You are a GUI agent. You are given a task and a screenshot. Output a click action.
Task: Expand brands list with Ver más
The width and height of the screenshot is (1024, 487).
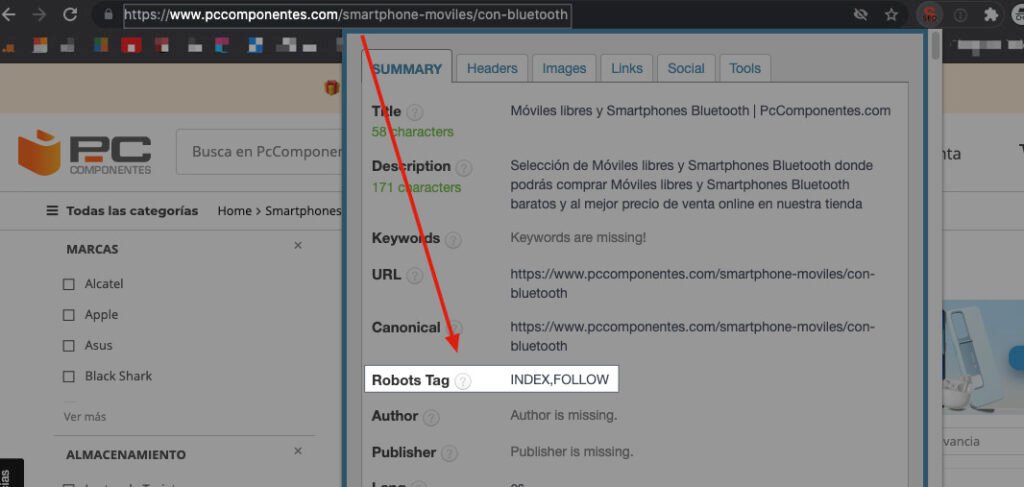(85, 416)
